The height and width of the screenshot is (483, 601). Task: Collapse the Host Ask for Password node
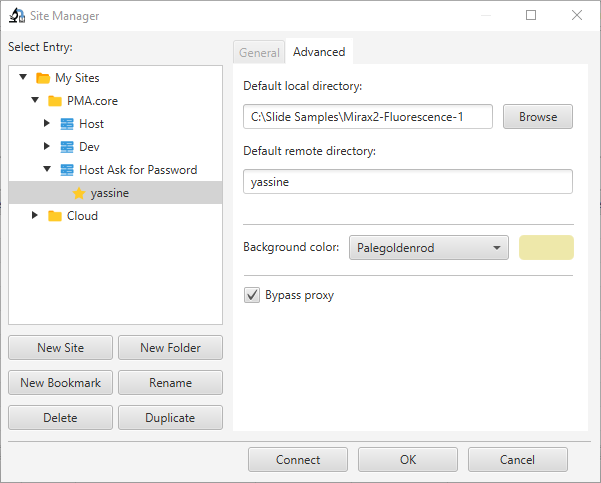47,170
